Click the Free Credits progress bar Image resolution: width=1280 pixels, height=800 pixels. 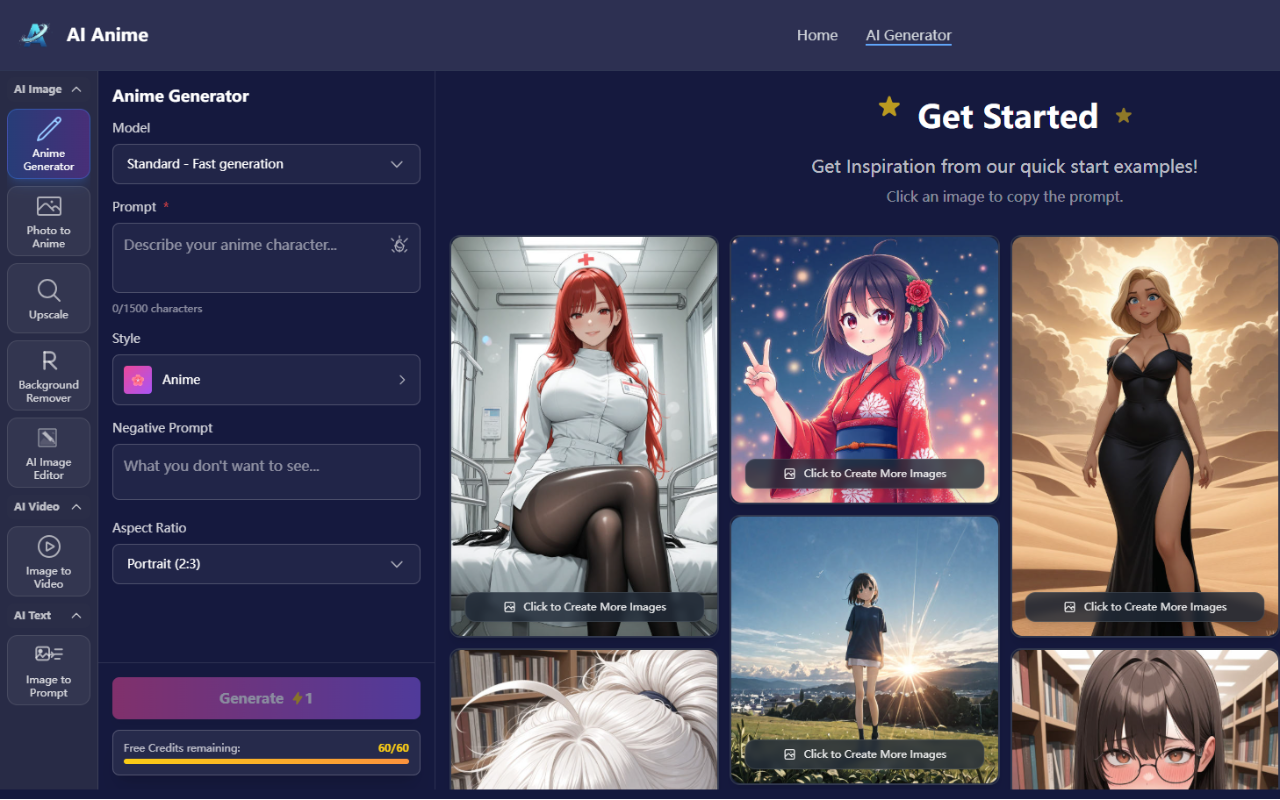pyautogui.click(x=265, y=763)
